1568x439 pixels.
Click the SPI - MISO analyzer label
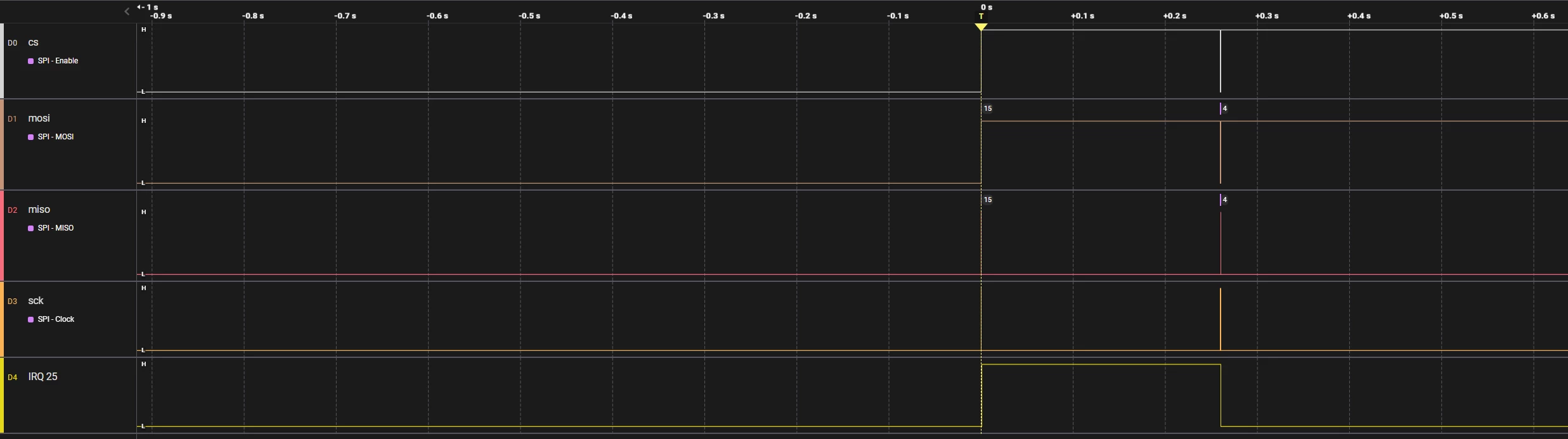[x=56, y=228]
